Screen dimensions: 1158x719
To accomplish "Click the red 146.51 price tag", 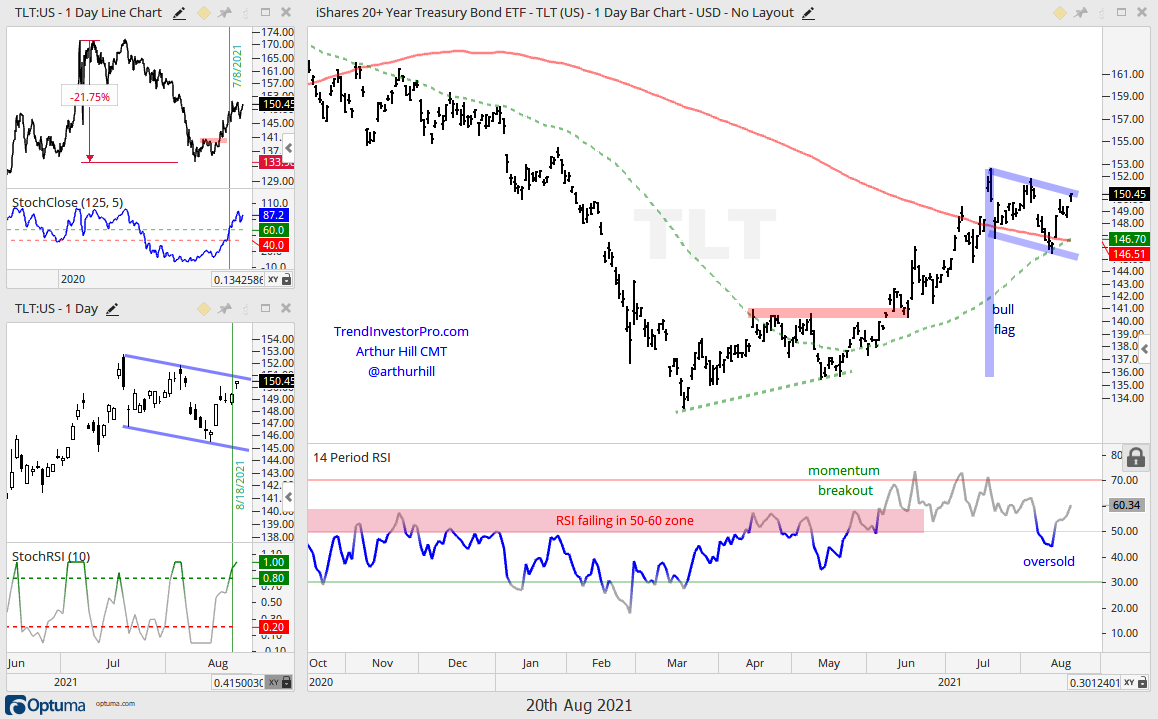I will pos(1129,254).
